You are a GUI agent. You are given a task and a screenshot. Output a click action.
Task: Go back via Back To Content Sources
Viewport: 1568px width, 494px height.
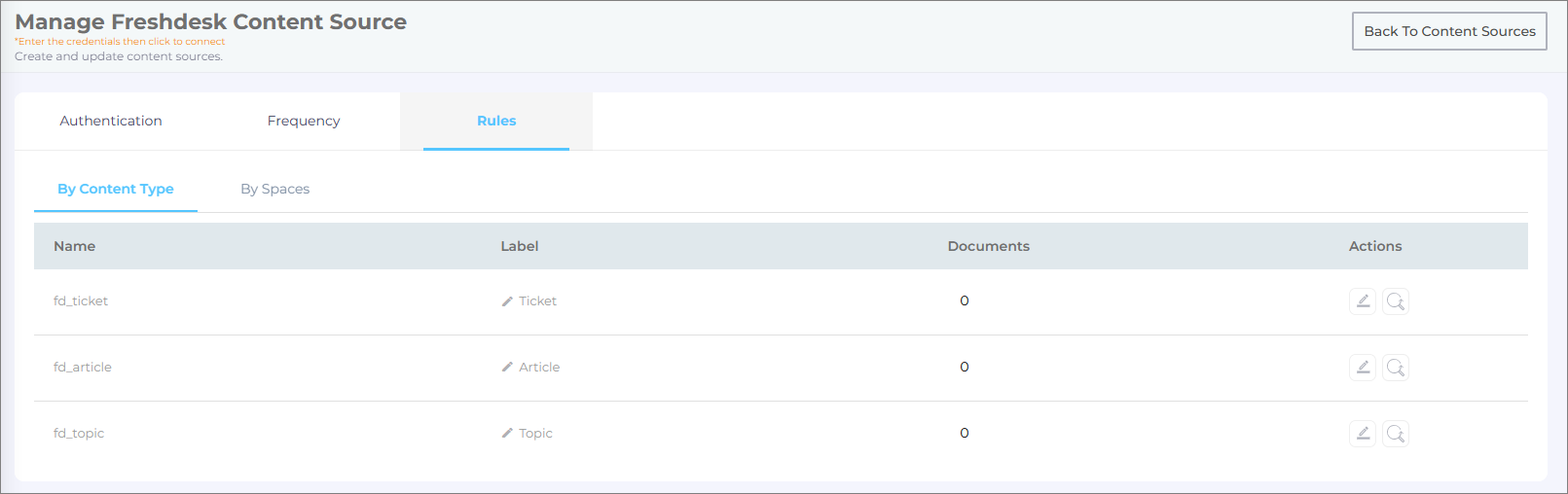click(x=1449, y=31)
